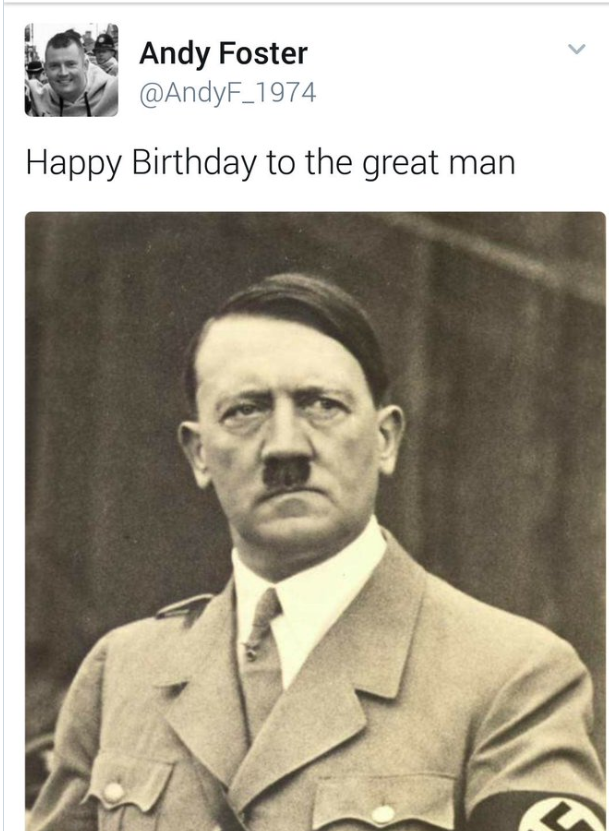
Task: Click the word 'Birthday' in the tweet
Action: (193, 163)
